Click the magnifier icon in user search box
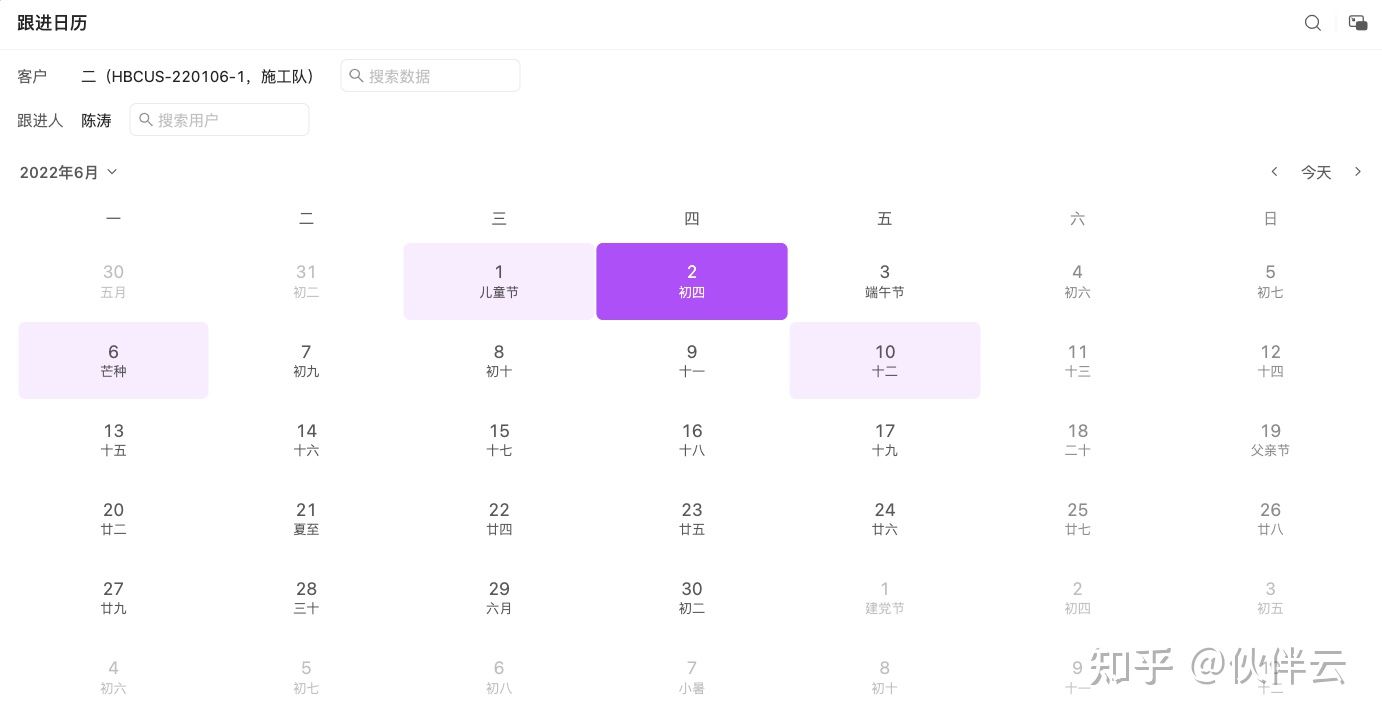 pyautogui.click(x=145, y=120)
